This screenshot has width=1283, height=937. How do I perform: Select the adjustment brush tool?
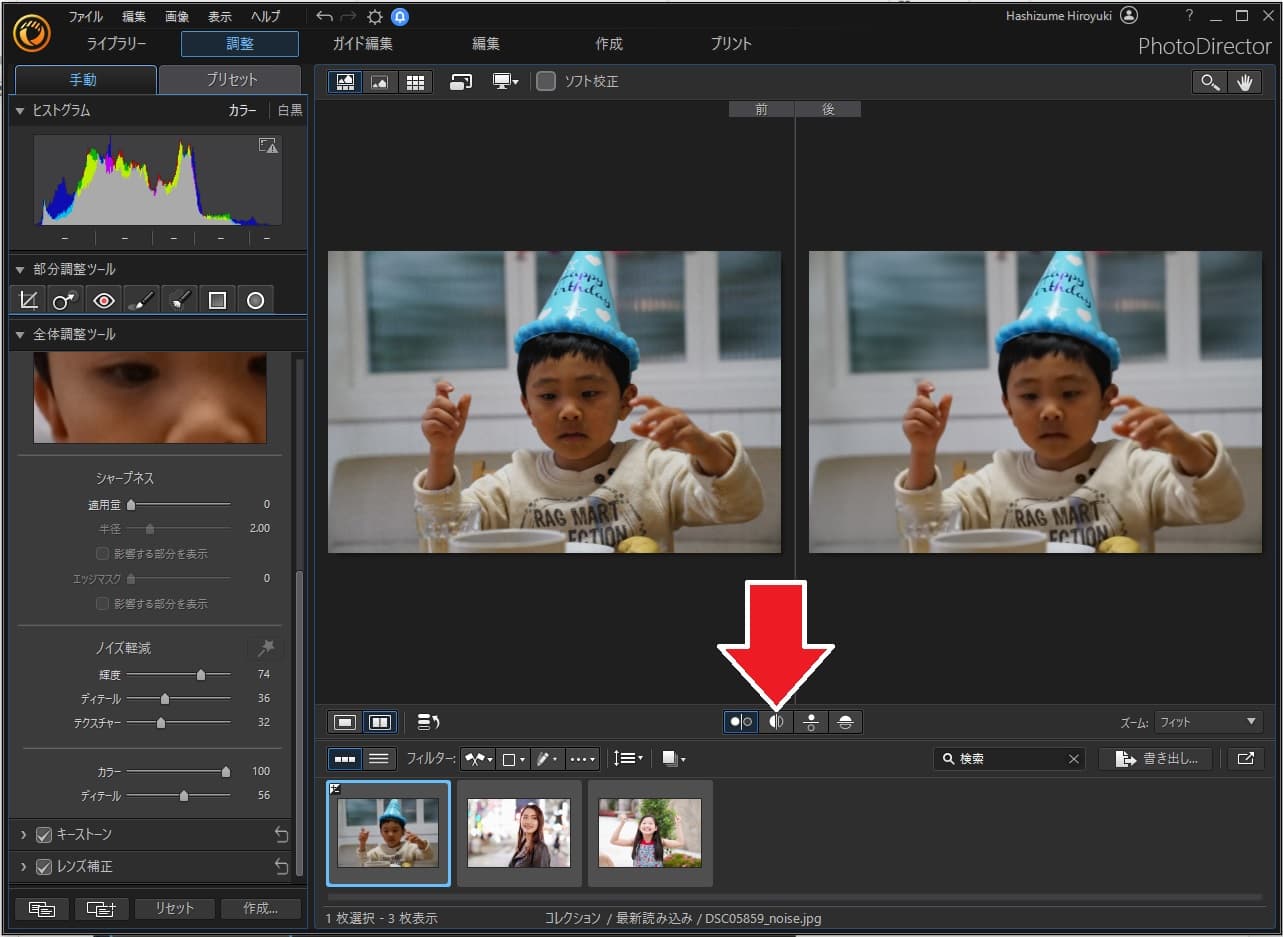(142, 299)
